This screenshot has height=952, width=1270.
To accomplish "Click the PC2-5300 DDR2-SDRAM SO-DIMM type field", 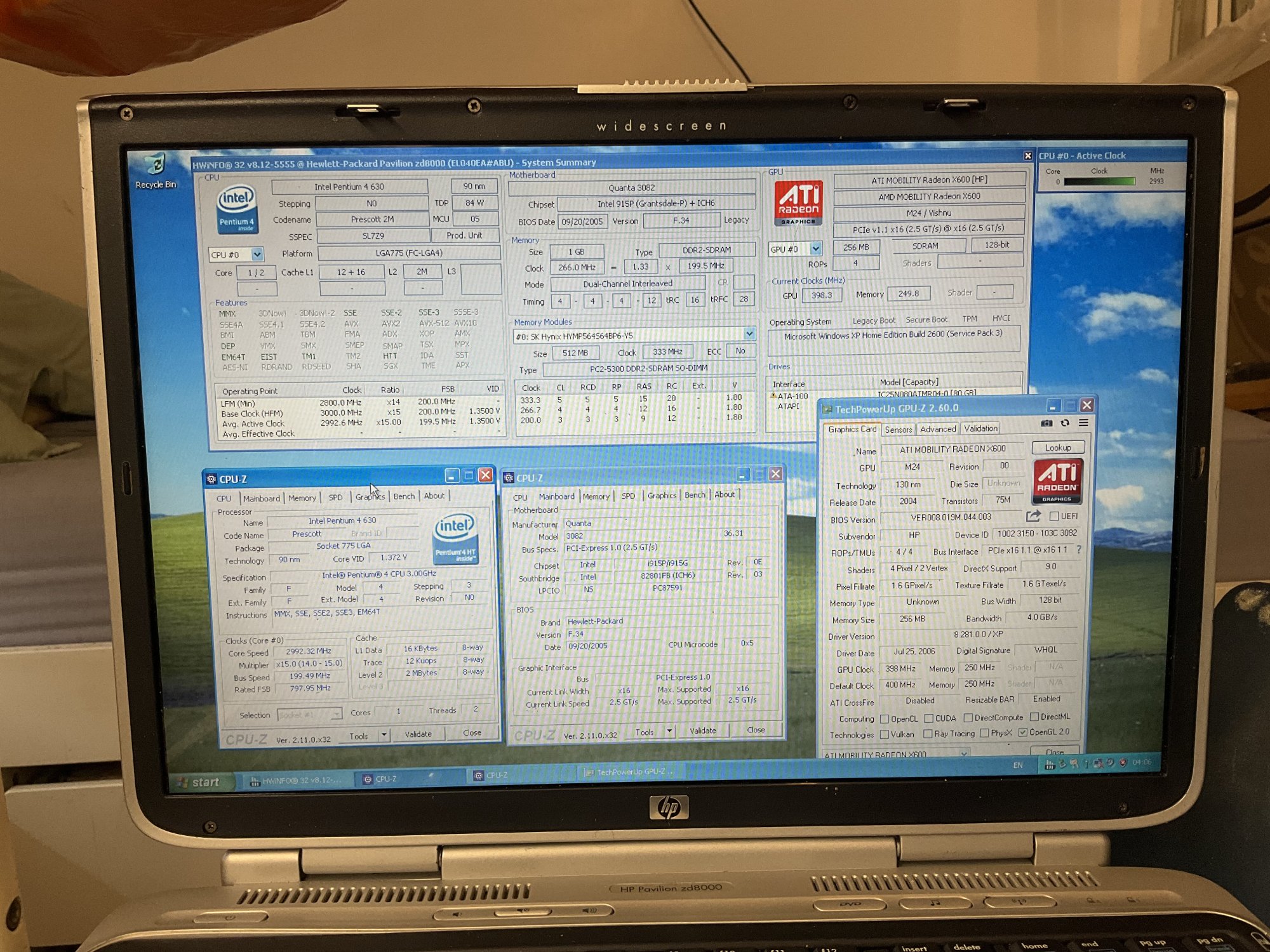I will click(x=648, y=369).
